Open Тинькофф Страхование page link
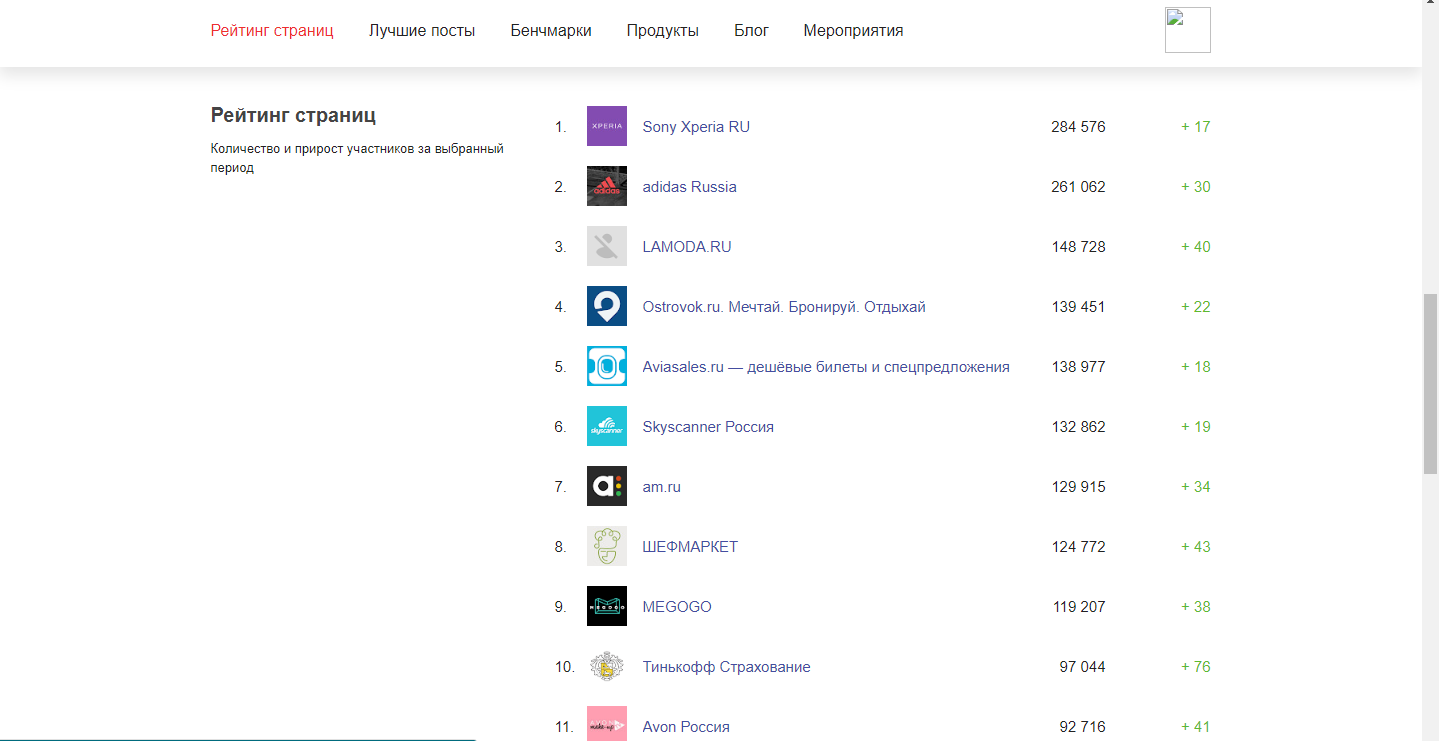1439x741 pixels. coord(726,667)
